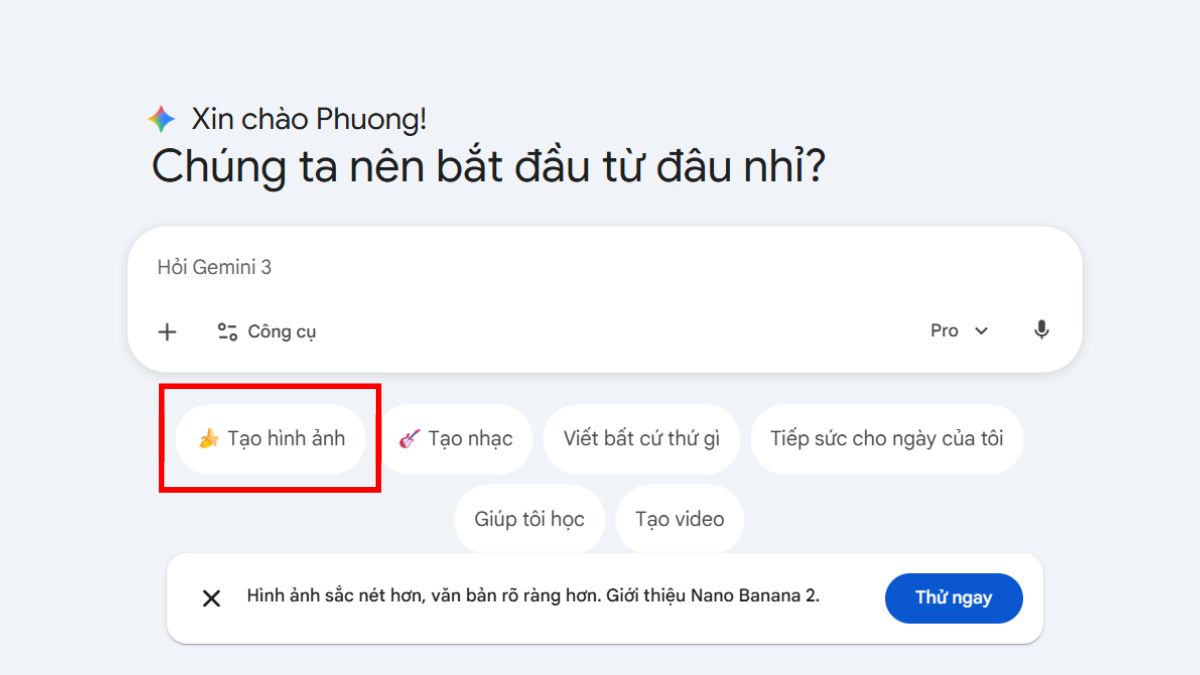Activate the microphone voice input icon
The image size is (1200, 675).
pyautogui.click(x=1041, y=330)
